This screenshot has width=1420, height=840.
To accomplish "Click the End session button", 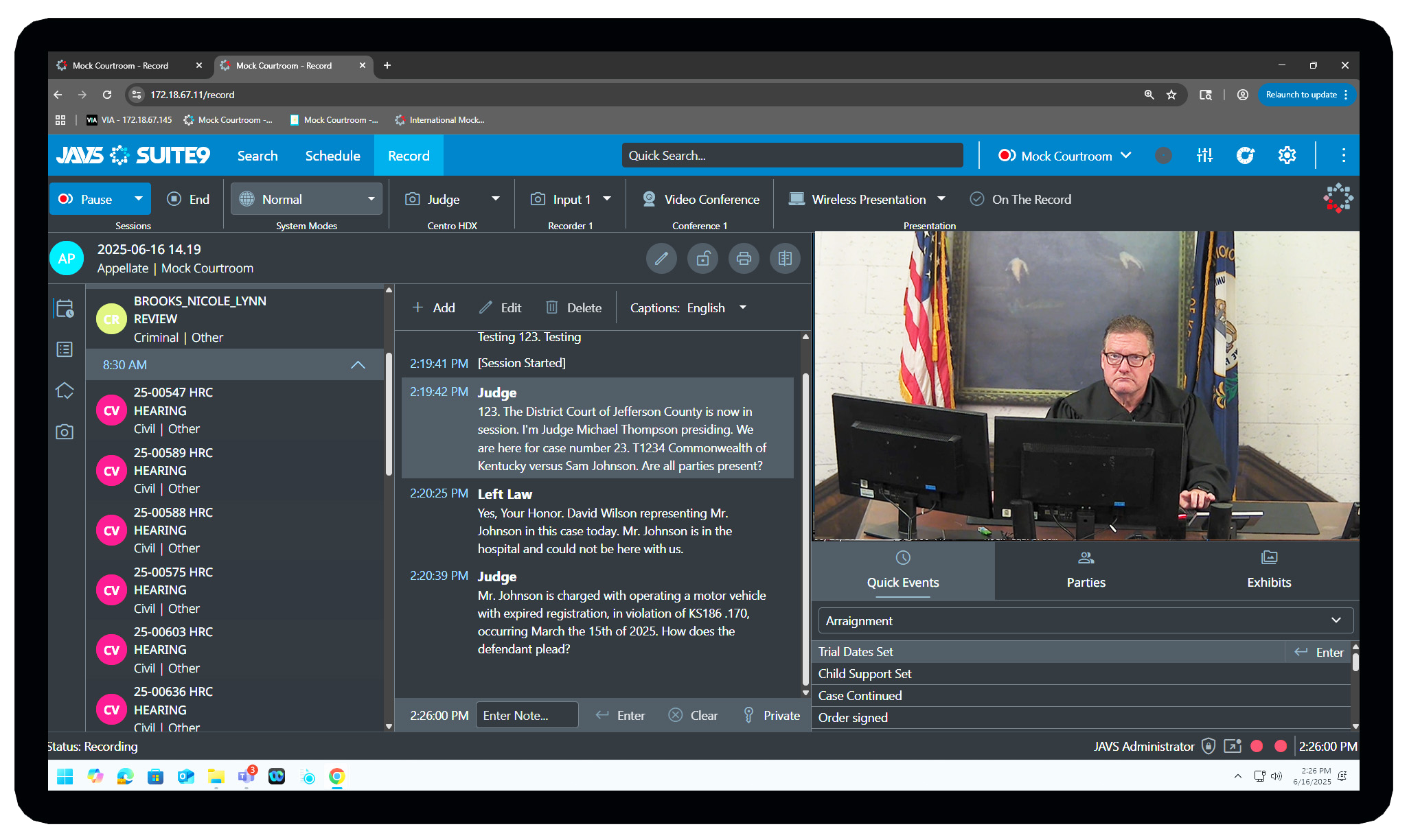I will coord(188,200).
